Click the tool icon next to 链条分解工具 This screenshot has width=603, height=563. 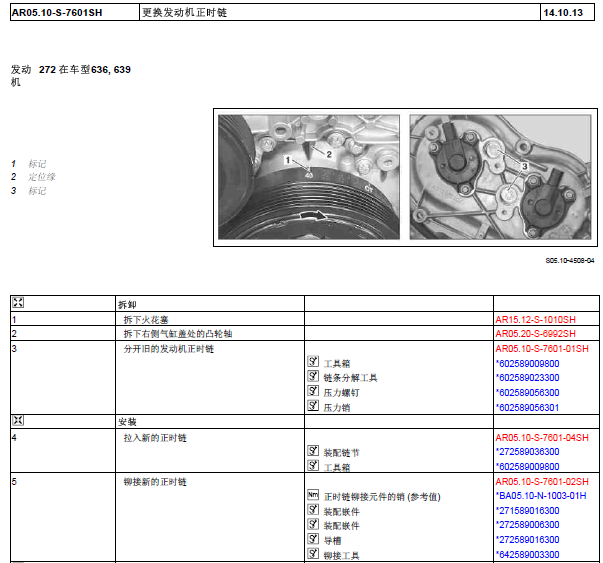313,376
